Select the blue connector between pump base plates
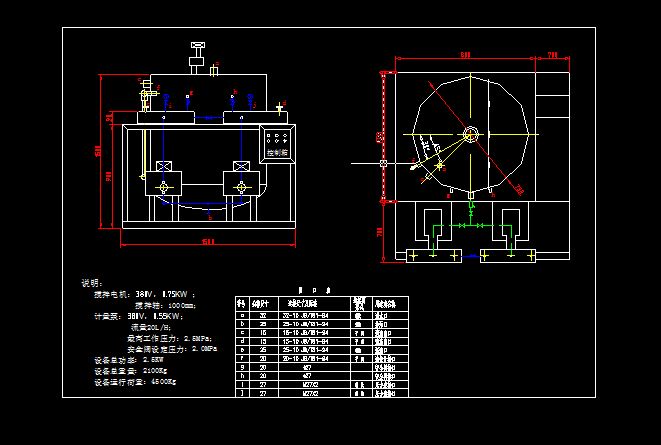The width and height of the screenshot is (661, 445). coord(471,256)
